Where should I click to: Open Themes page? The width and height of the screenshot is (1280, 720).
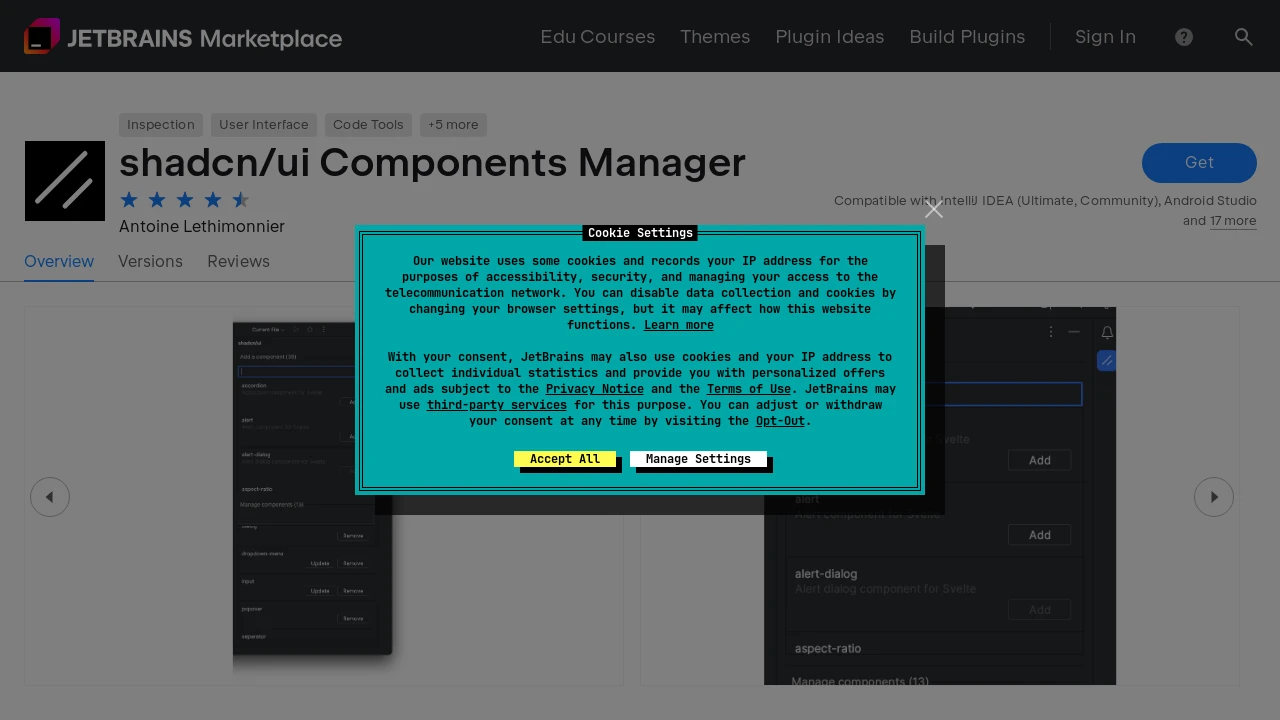715,37
